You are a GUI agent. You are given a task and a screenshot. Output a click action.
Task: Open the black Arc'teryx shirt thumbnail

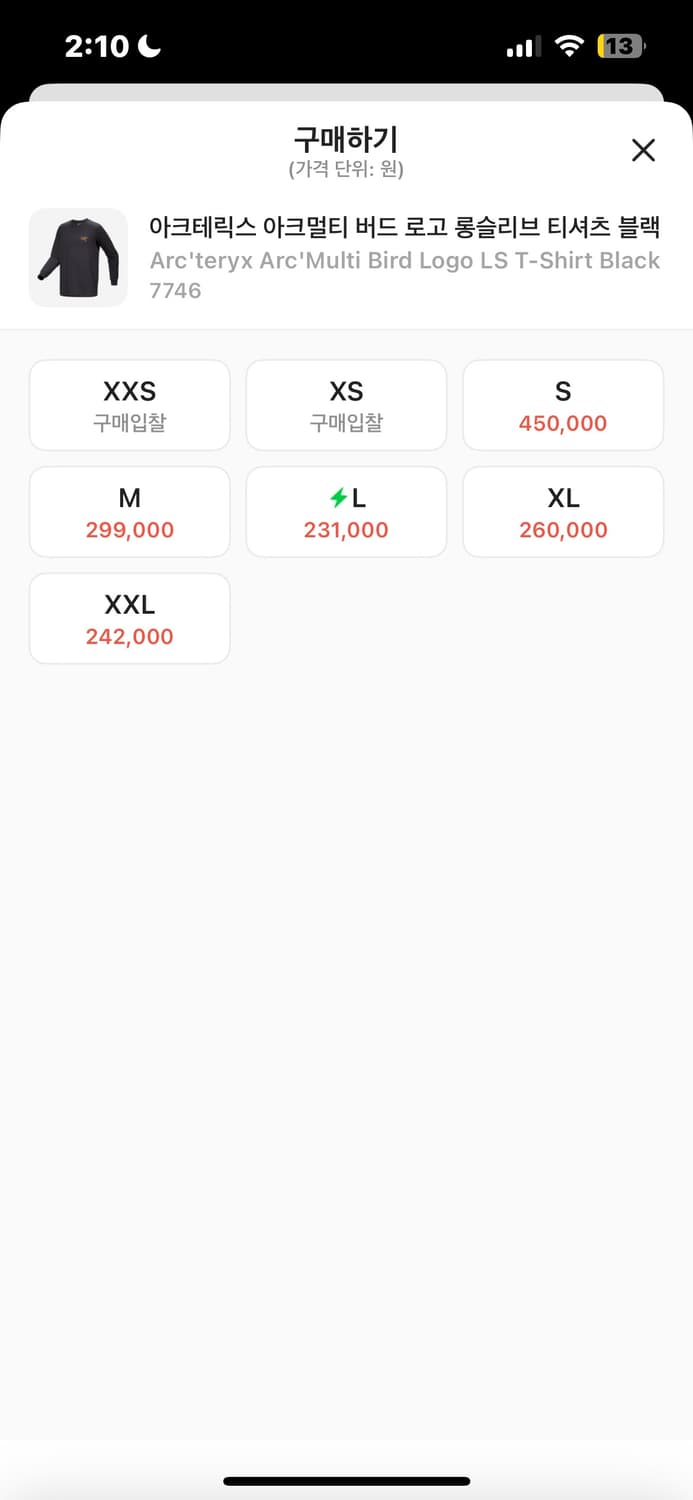(79, 258)
